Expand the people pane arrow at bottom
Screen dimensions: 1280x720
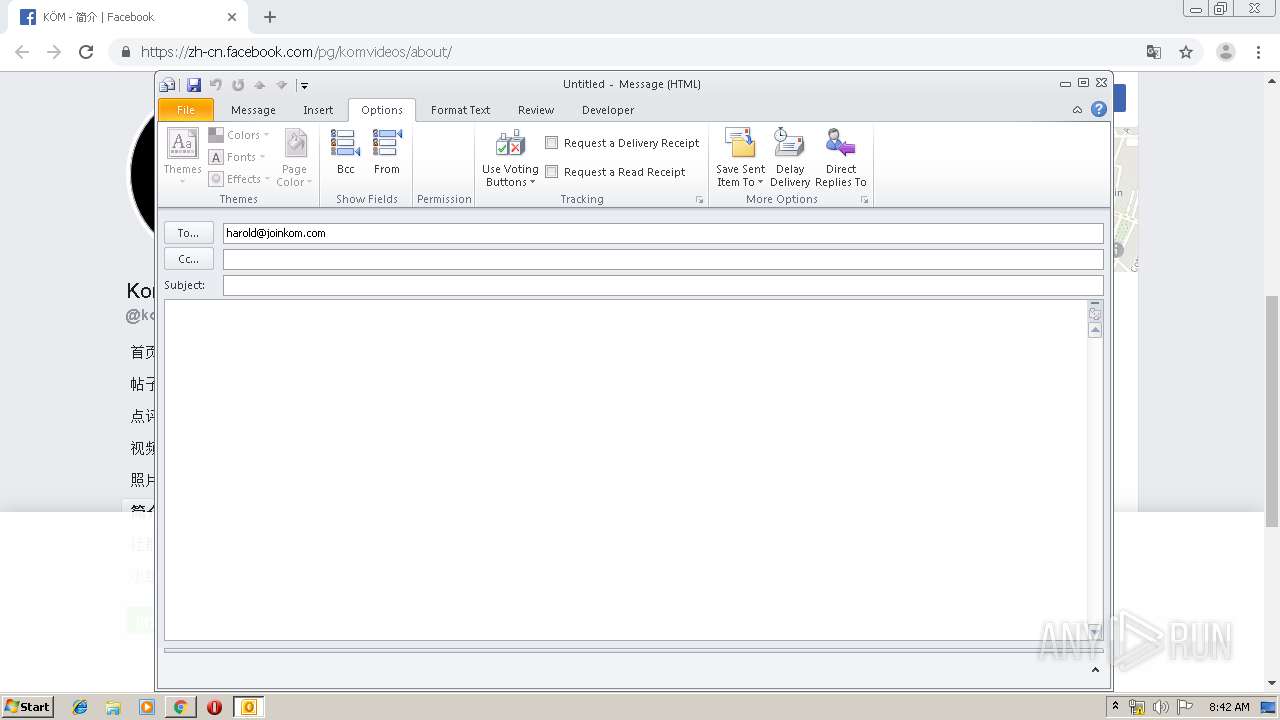click(1095, 670)
